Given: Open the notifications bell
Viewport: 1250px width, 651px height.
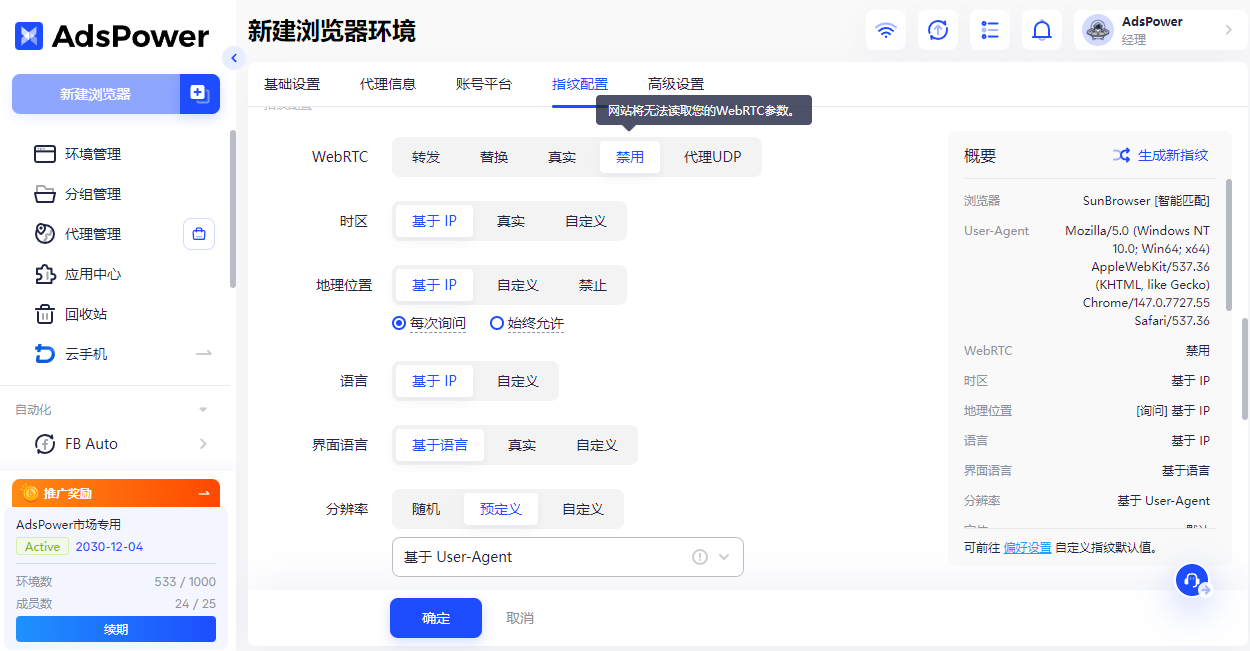Looking at the screenshot, I should click(x=1042, y=30).
